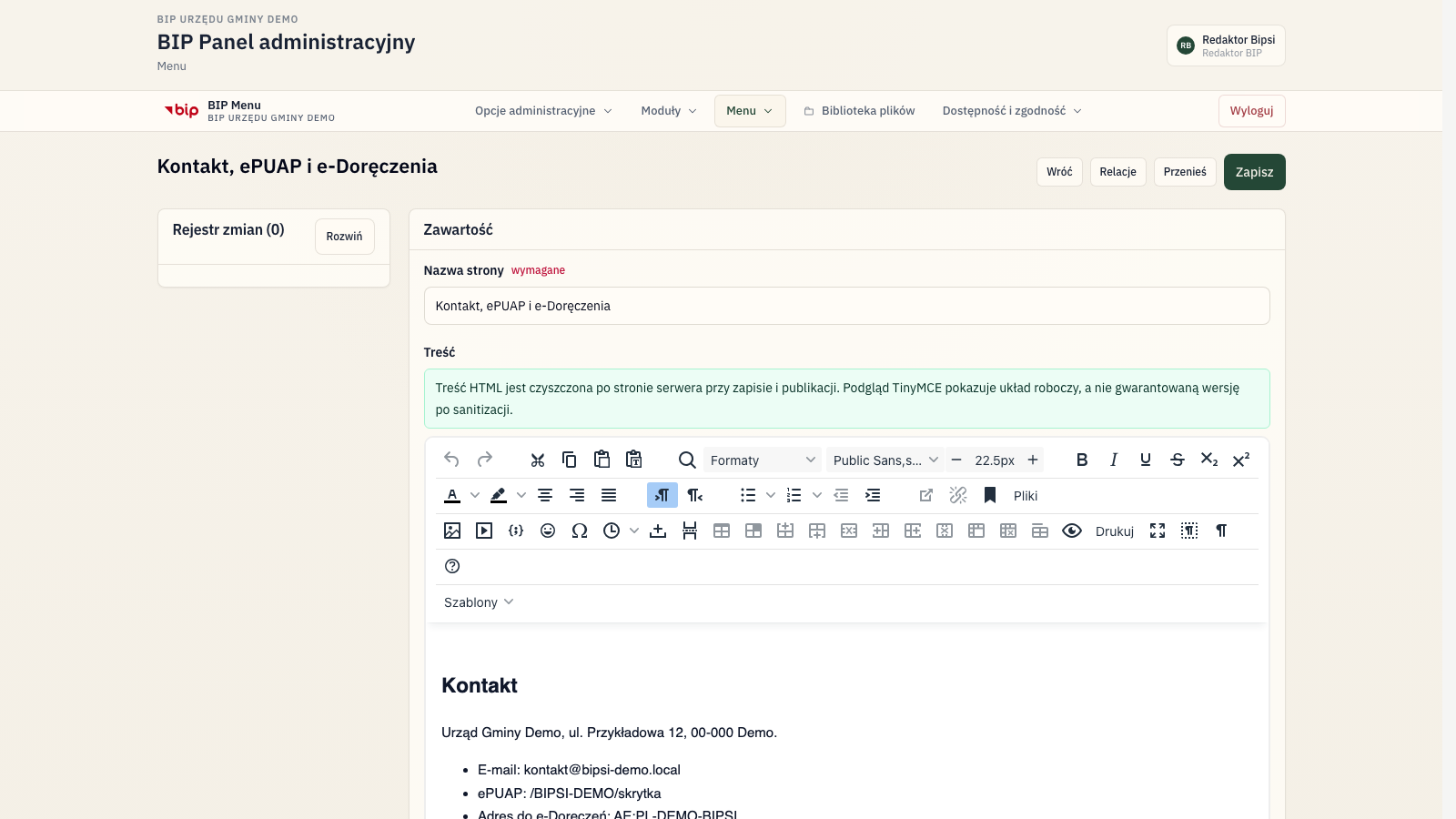Insert a page break in the editor
Viewport: 1456px width, 819px height.
pos(690,531)
